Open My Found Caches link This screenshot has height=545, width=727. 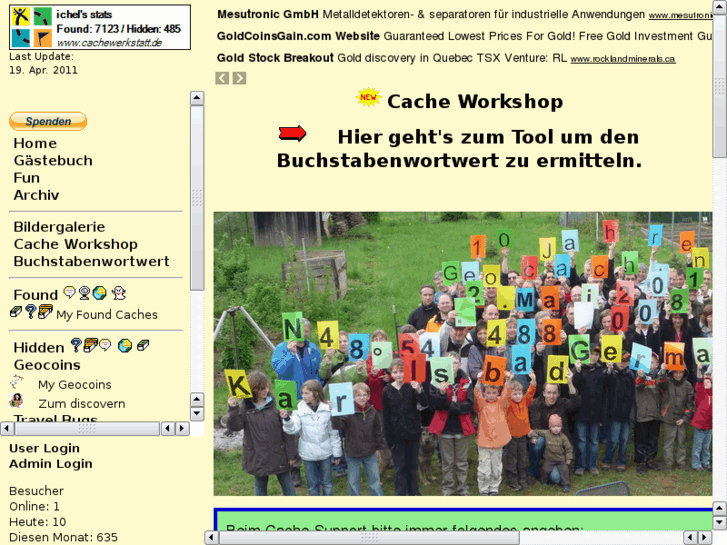[x=107, y=315]
